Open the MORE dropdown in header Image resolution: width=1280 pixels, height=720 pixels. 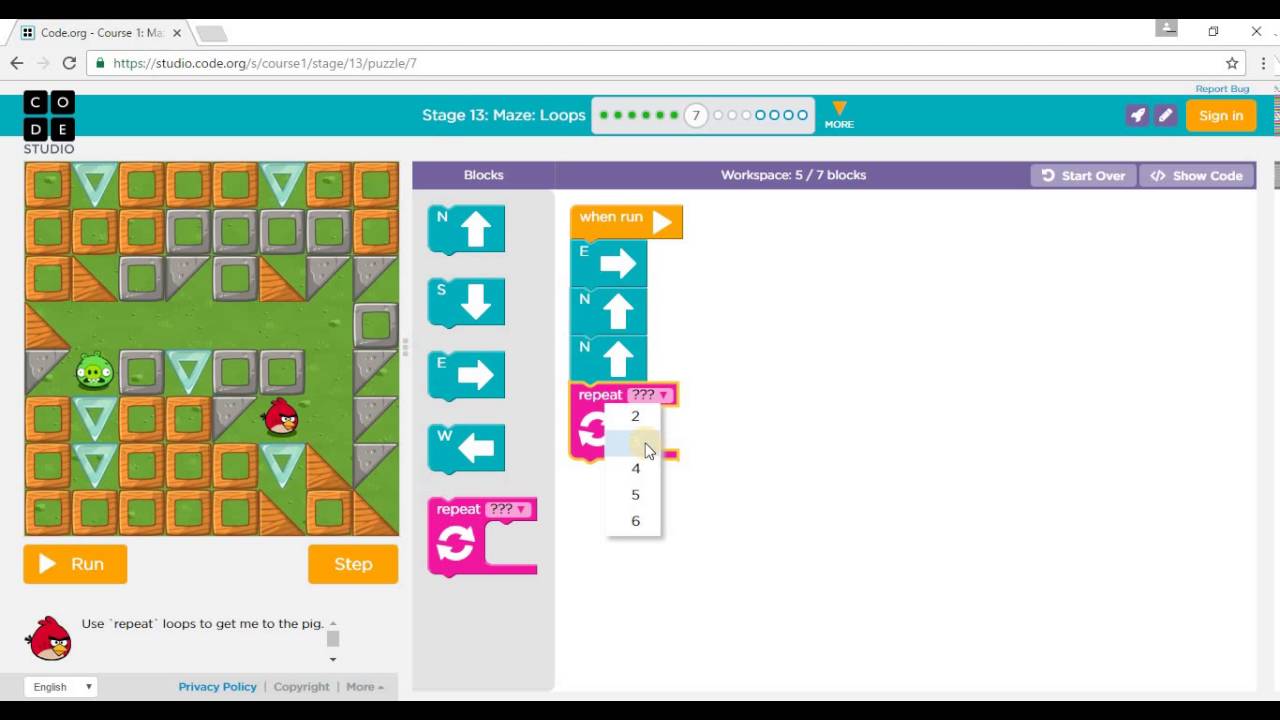[839, 115]
